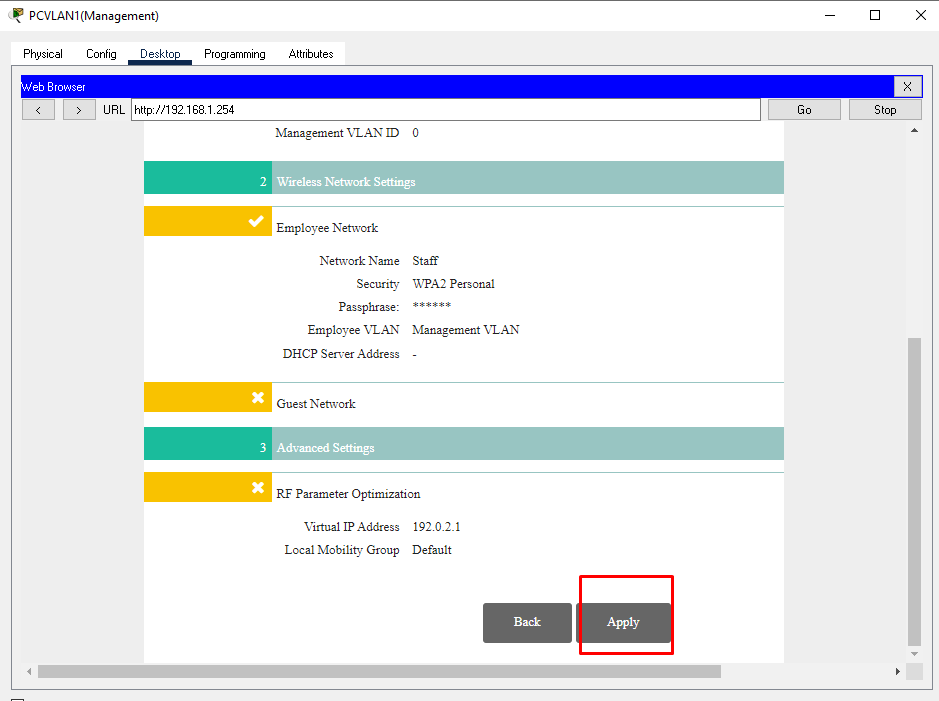Click the Virtual IP Address 192.0.2.1
Image resolution: width=939 pixels, height=701 pixels.
pos(437,527)
